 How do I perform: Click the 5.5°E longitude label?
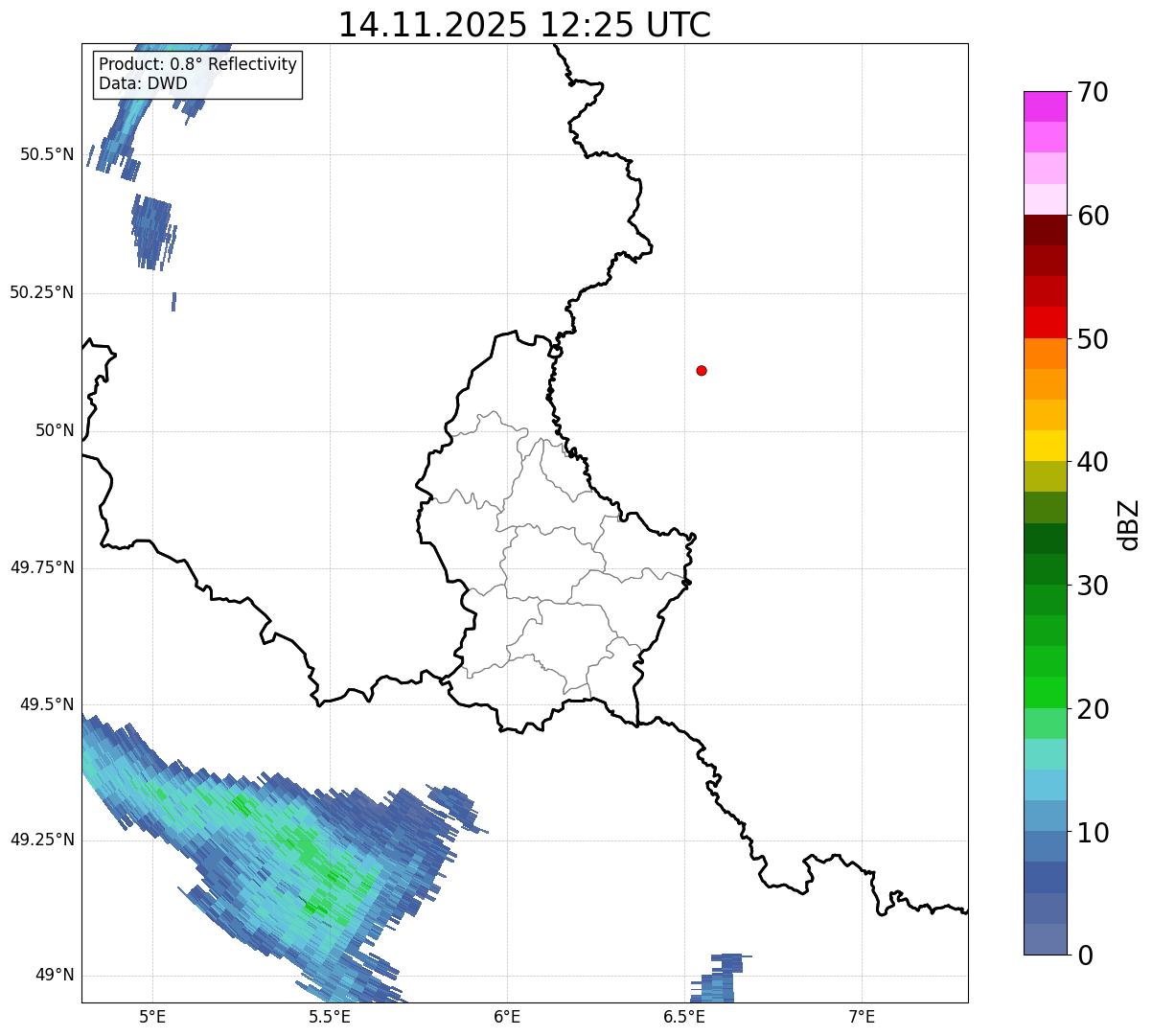pyautogui.click(x=330, y=1016)
